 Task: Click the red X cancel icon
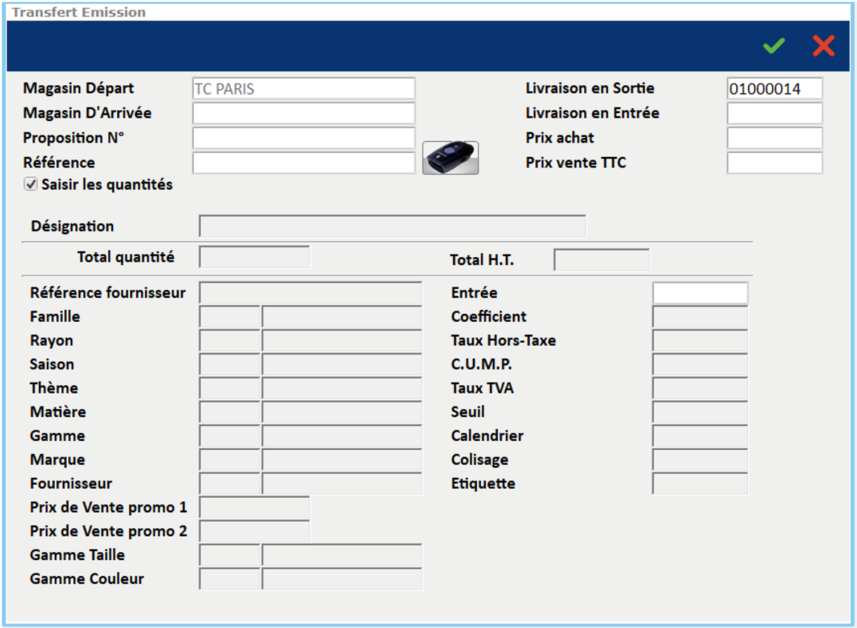pyautogui.click(x=823, y=46)
